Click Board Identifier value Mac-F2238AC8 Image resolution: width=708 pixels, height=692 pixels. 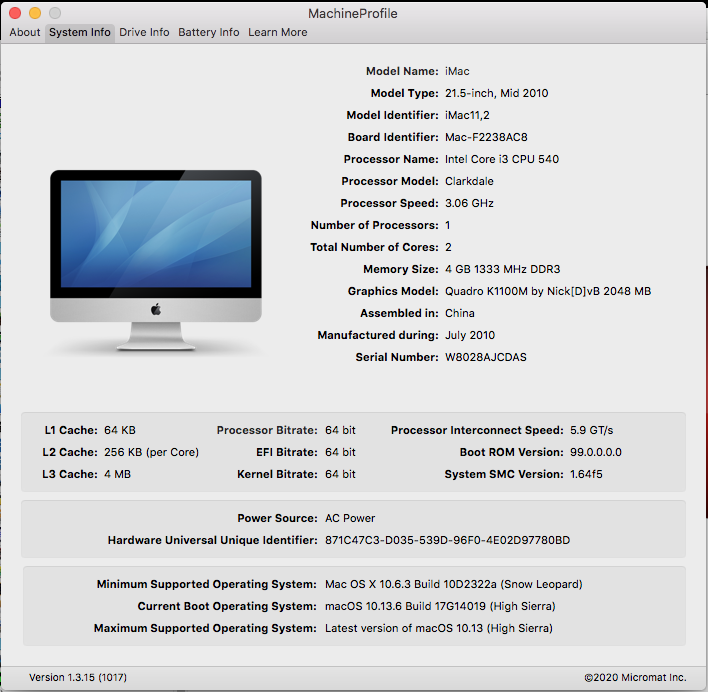tap(486, 137)
